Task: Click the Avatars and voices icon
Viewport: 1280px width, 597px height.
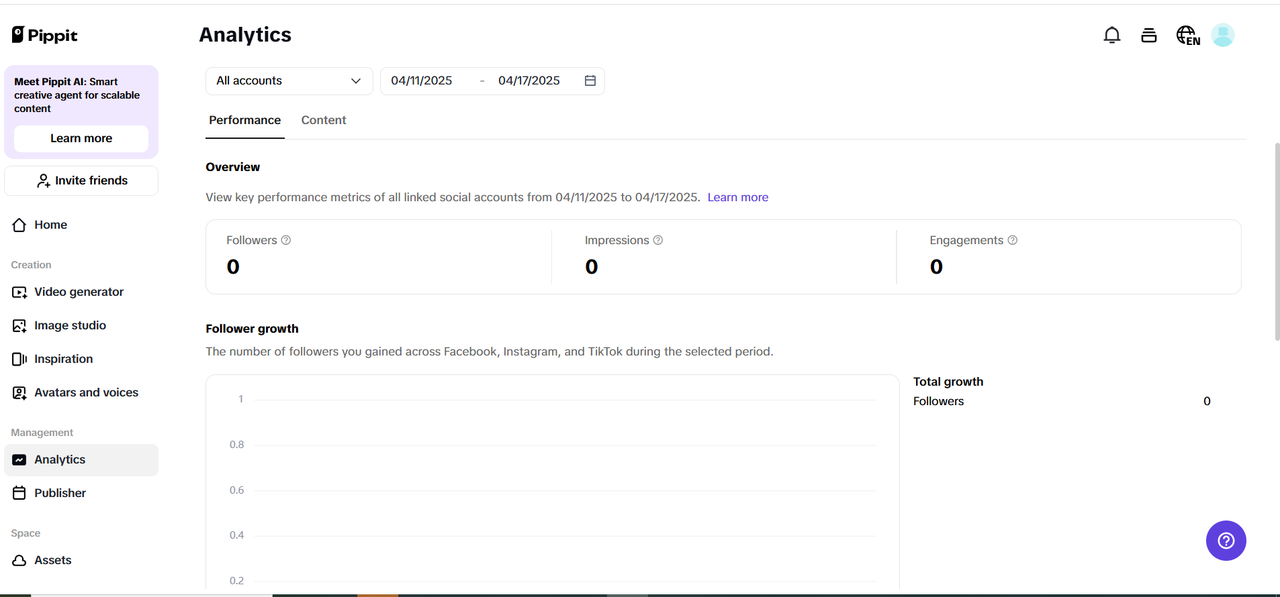Action: pos(19,393)
